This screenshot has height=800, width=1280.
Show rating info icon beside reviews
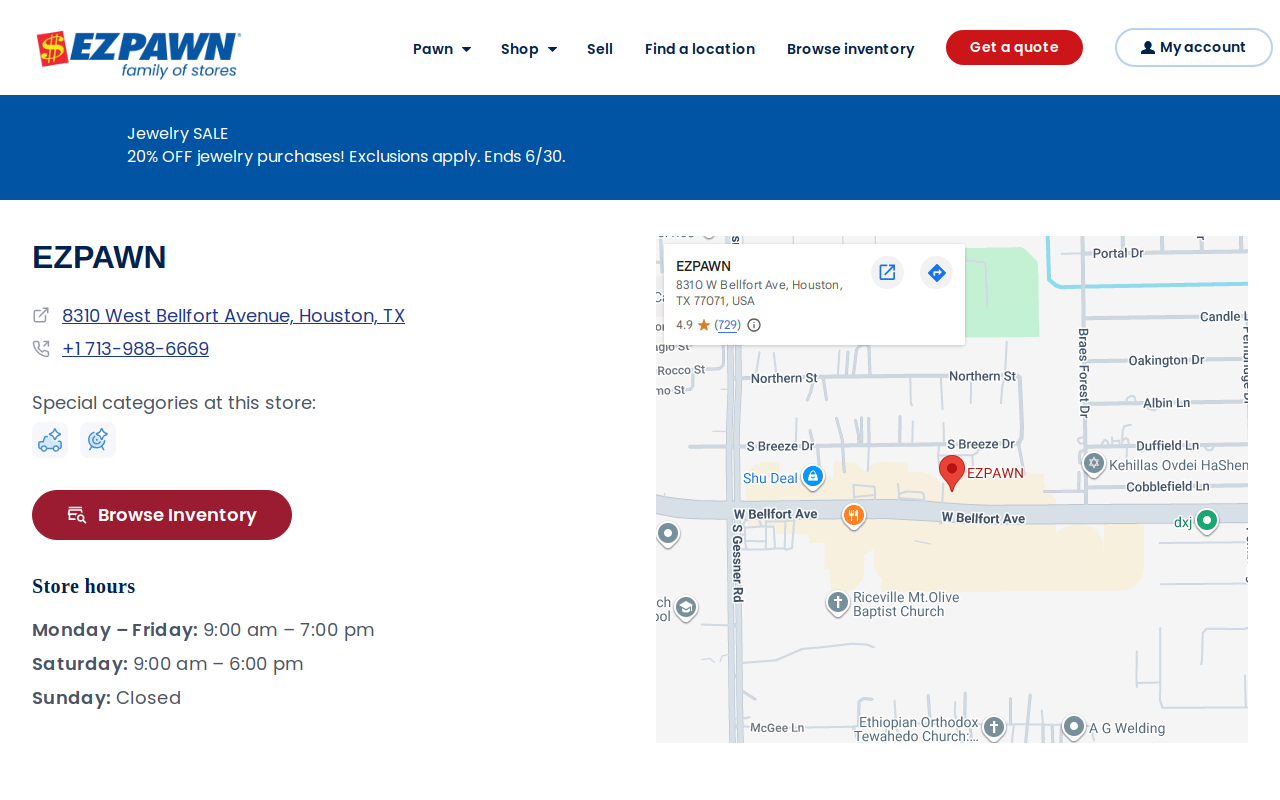[x=754, y=325]
